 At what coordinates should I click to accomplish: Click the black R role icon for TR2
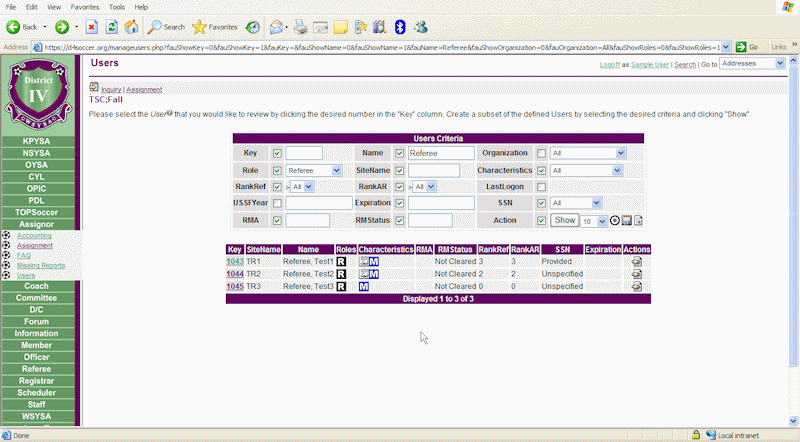[x=341, y=274]
